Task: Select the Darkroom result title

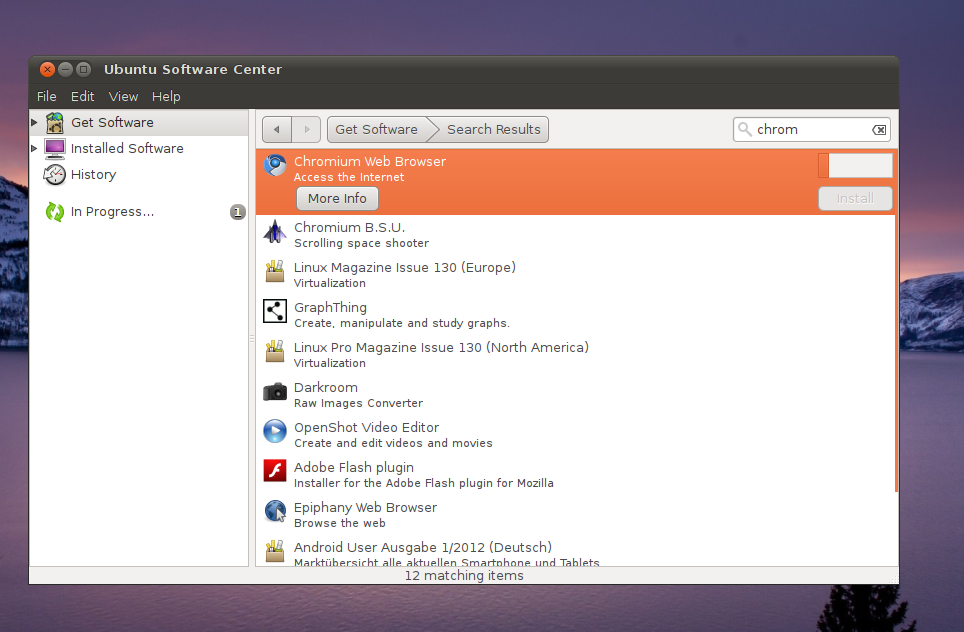Action: click(326, 387)
